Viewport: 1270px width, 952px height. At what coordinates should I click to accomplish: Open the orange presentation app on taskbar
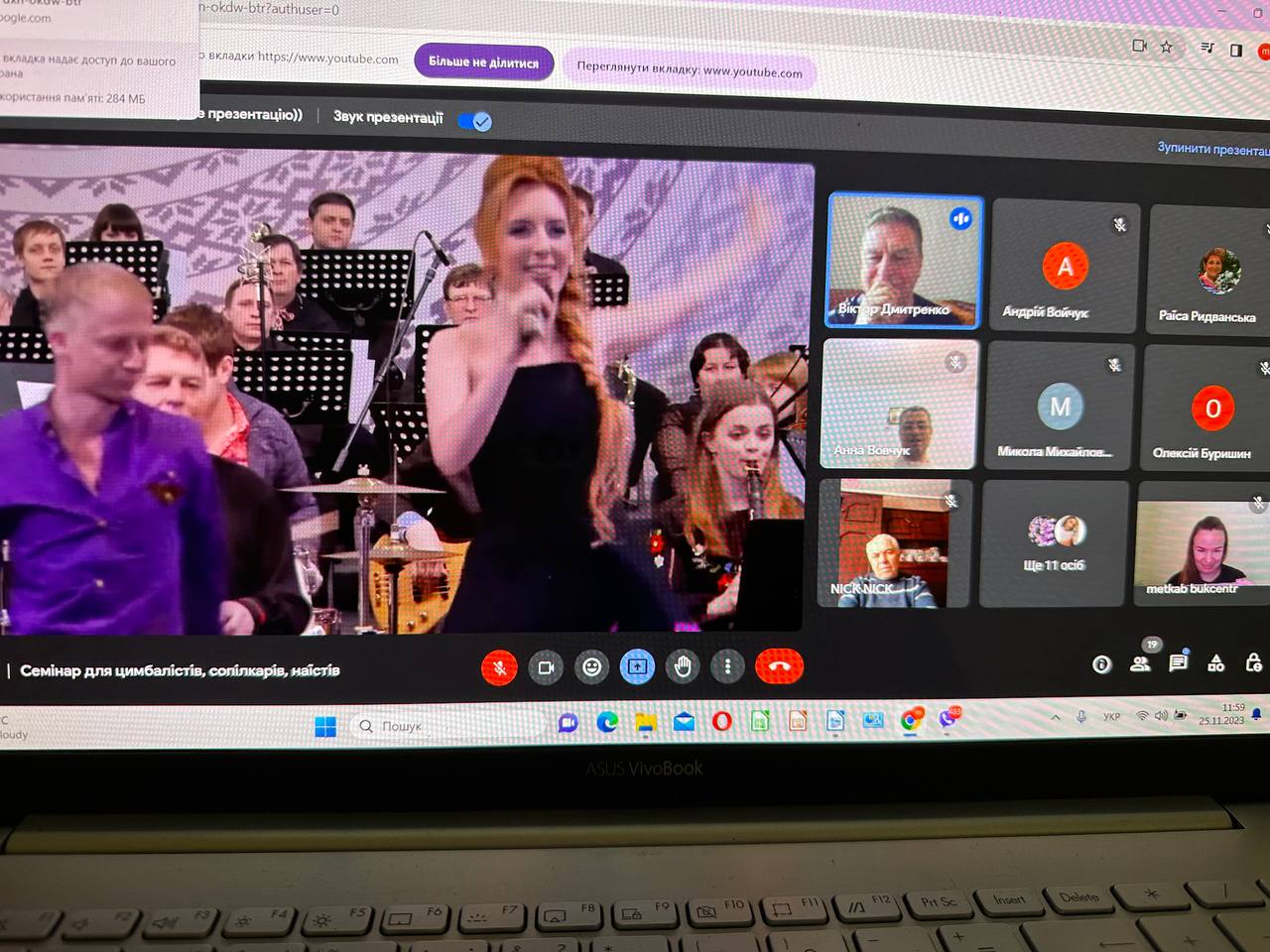[x=798, y=721]
